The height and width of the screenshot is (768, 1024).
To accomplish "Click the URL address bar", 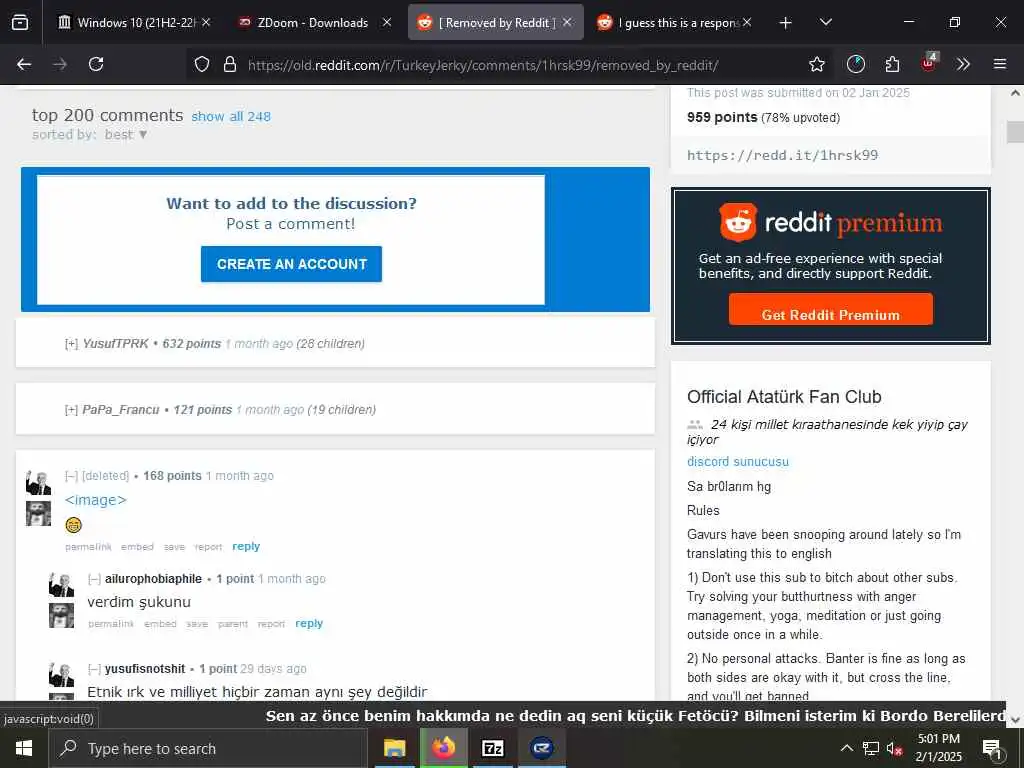I will [483, 65].
